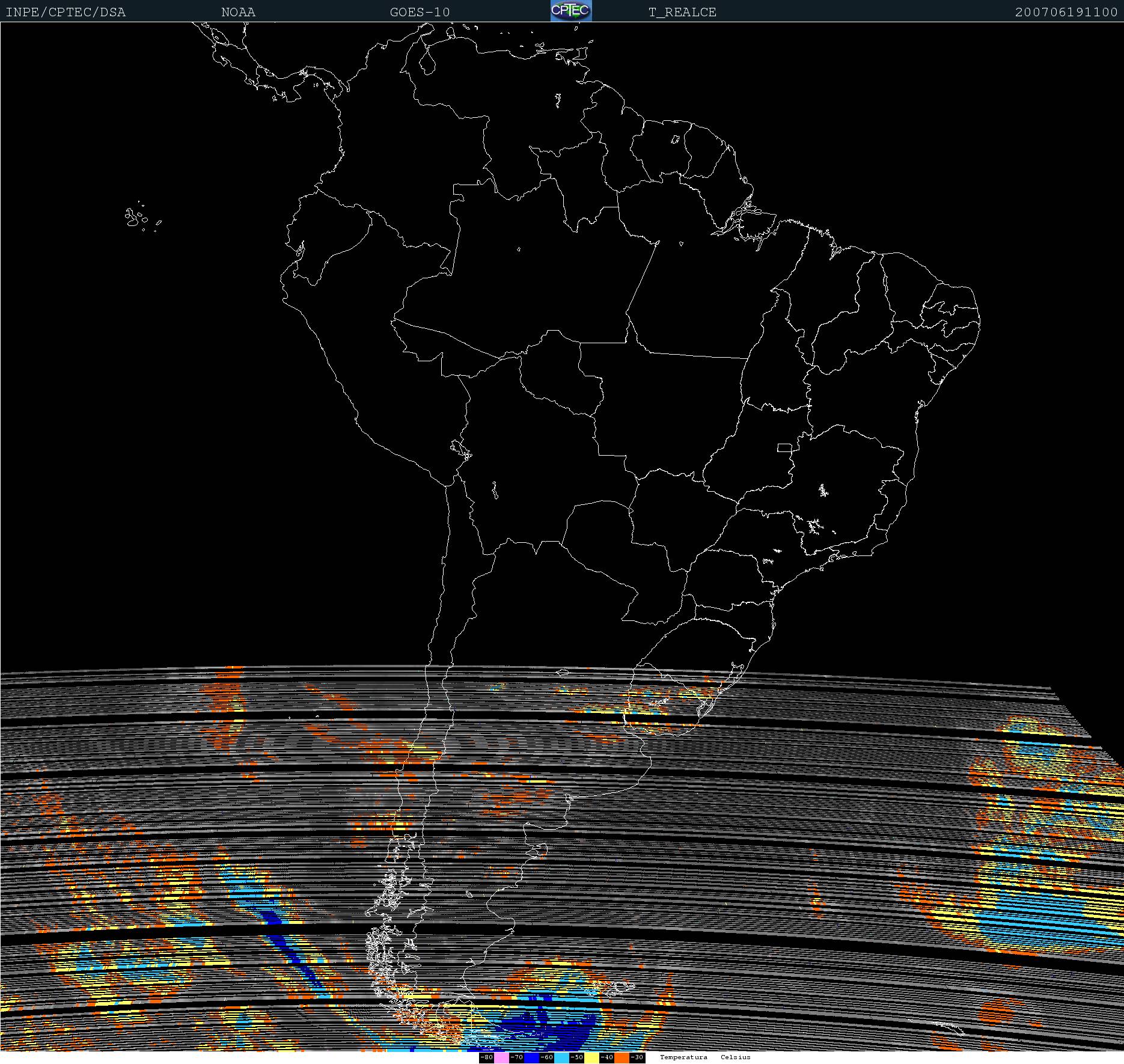Select the pink legend color swatch
The height and width of the screenshot is (1064, 1124).
(501, 1057)
